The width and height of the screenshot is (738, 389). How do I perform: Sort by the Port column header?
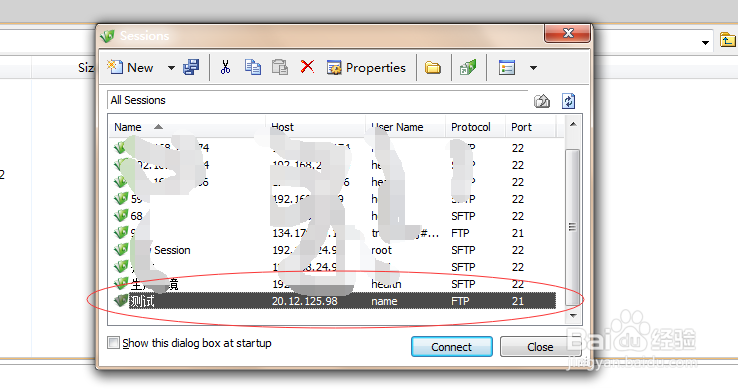point(531,127)
